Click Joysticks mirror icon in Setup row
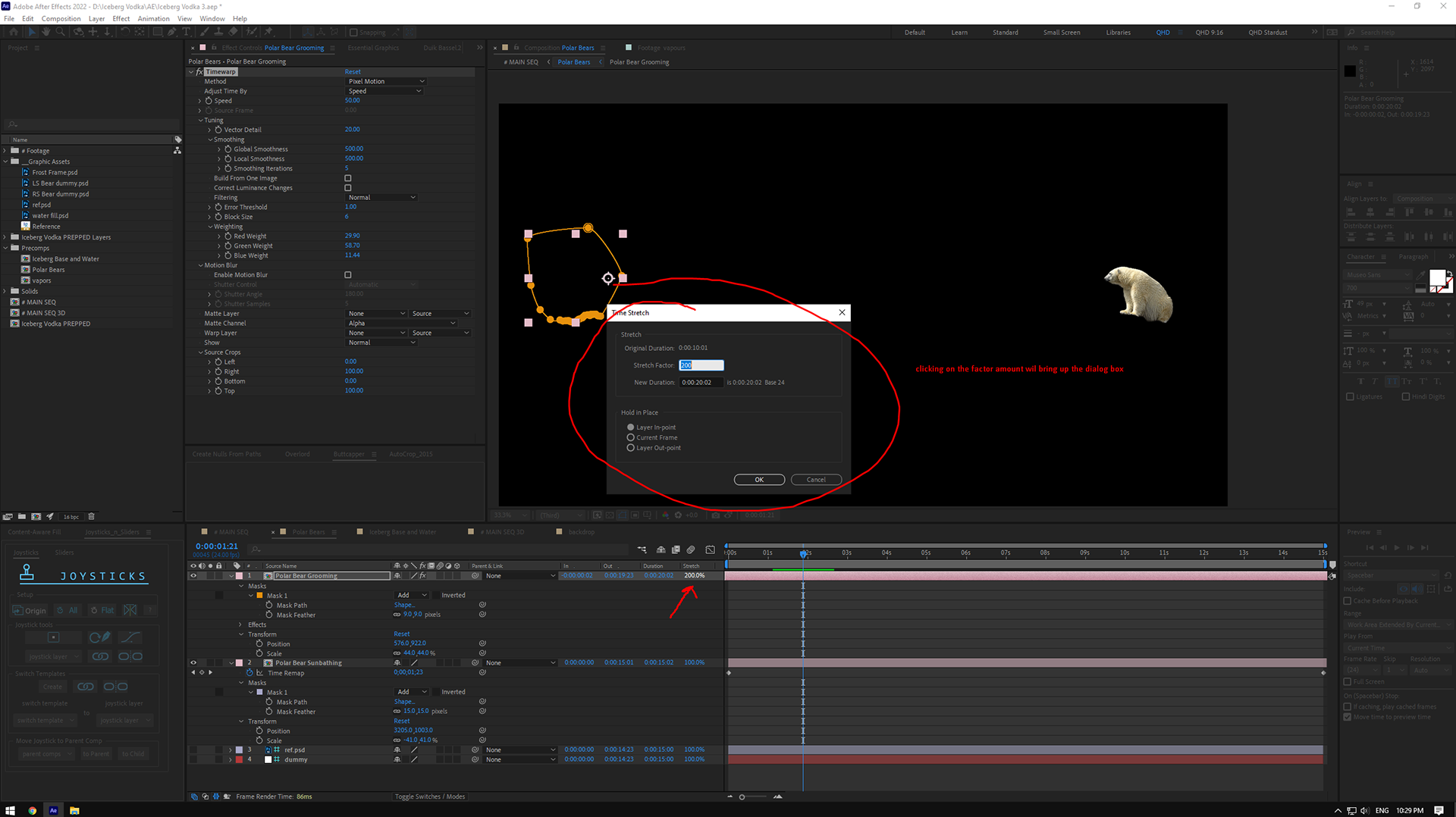1456x817 pixels. [x=130, y=610]
